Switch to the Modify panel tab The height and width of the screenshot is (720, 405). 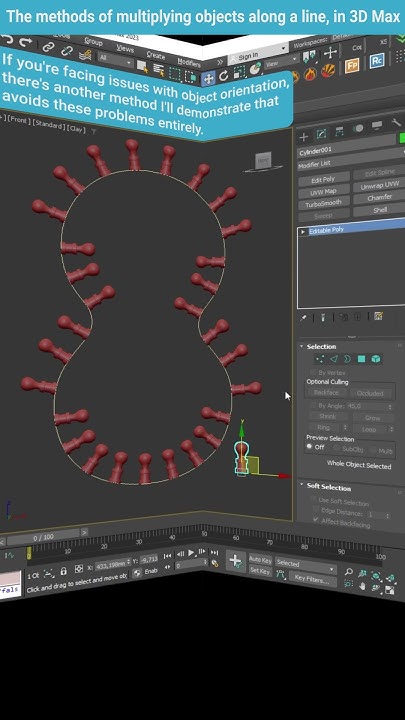coord(321,134)
